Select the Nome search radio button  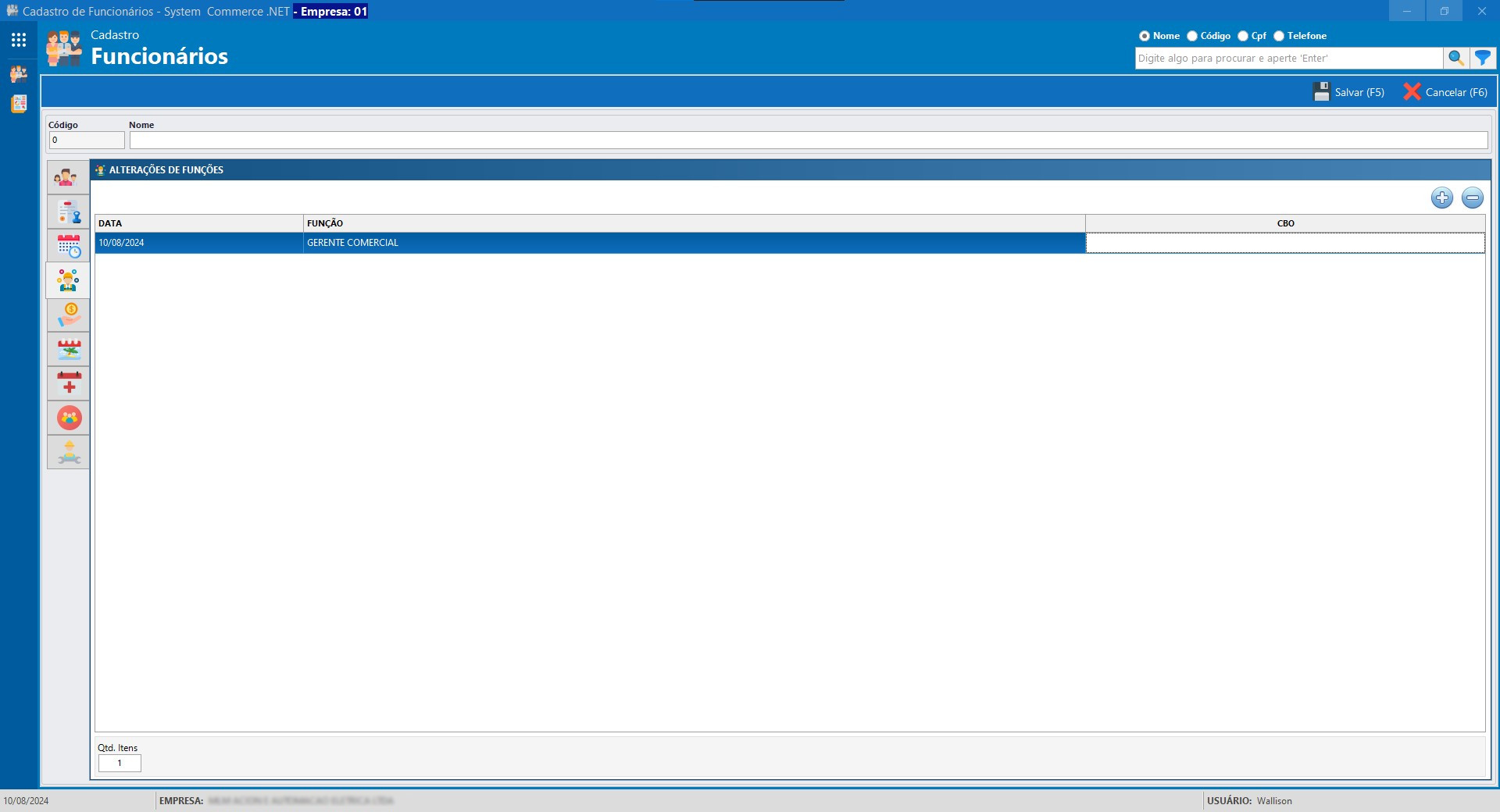[1145, 36]
